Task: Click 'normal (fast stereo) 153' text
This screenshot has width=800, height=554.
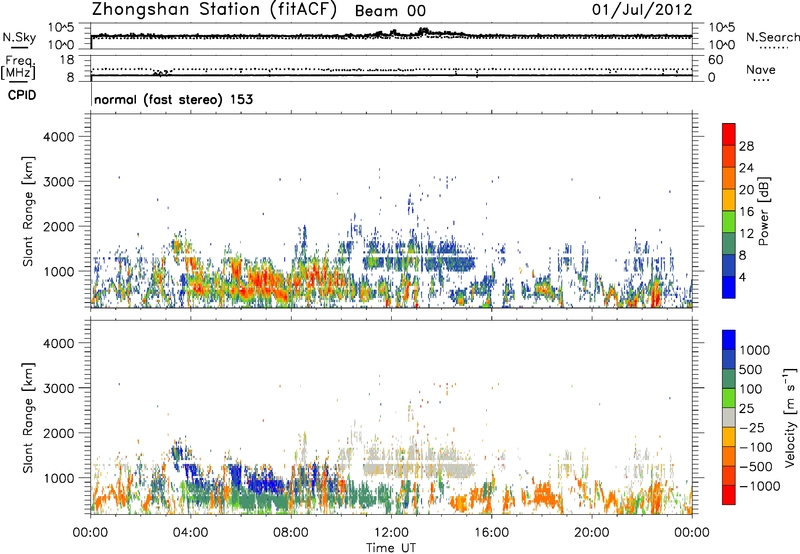Action: tap(173, 99)
